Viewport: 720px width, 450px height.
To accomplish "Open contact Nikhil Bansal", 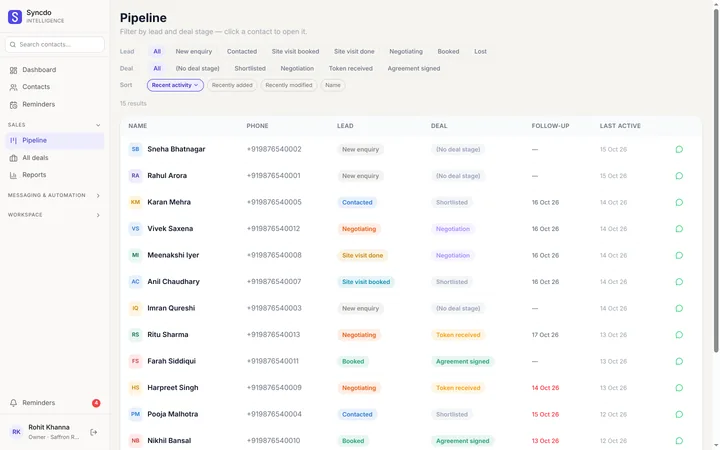I will tap(169, 441).
